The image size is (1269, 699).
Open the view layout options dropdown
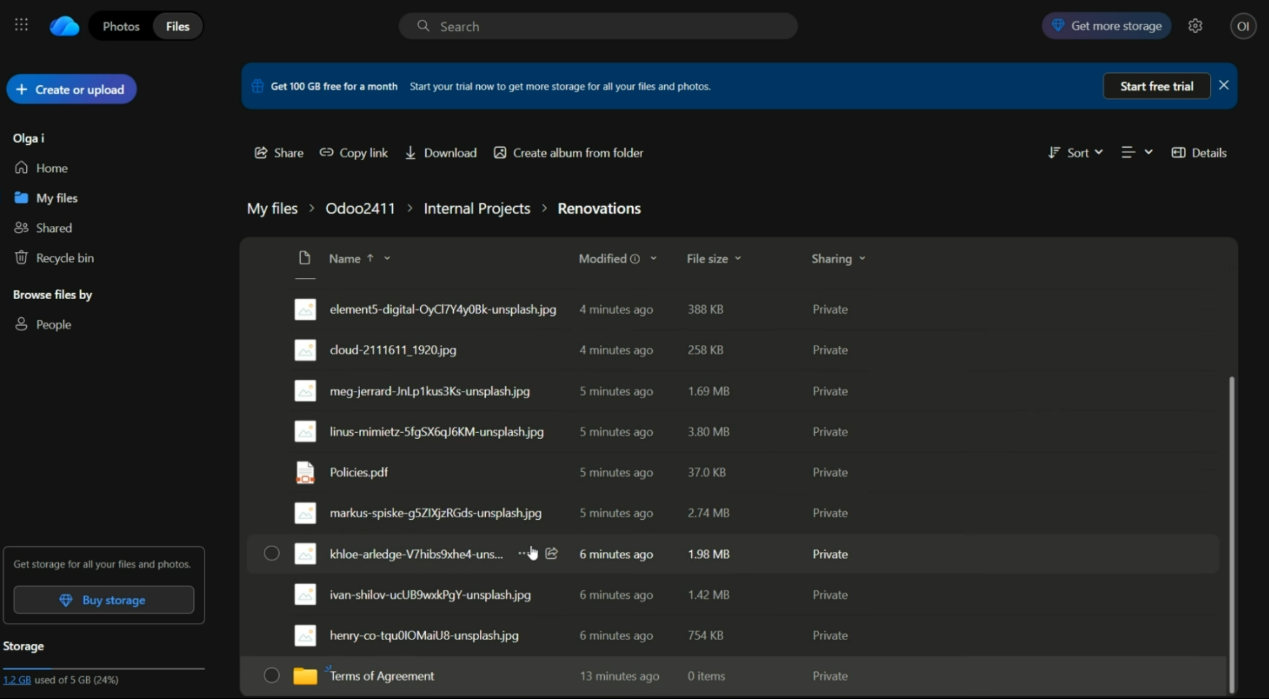coord(1136,153)
